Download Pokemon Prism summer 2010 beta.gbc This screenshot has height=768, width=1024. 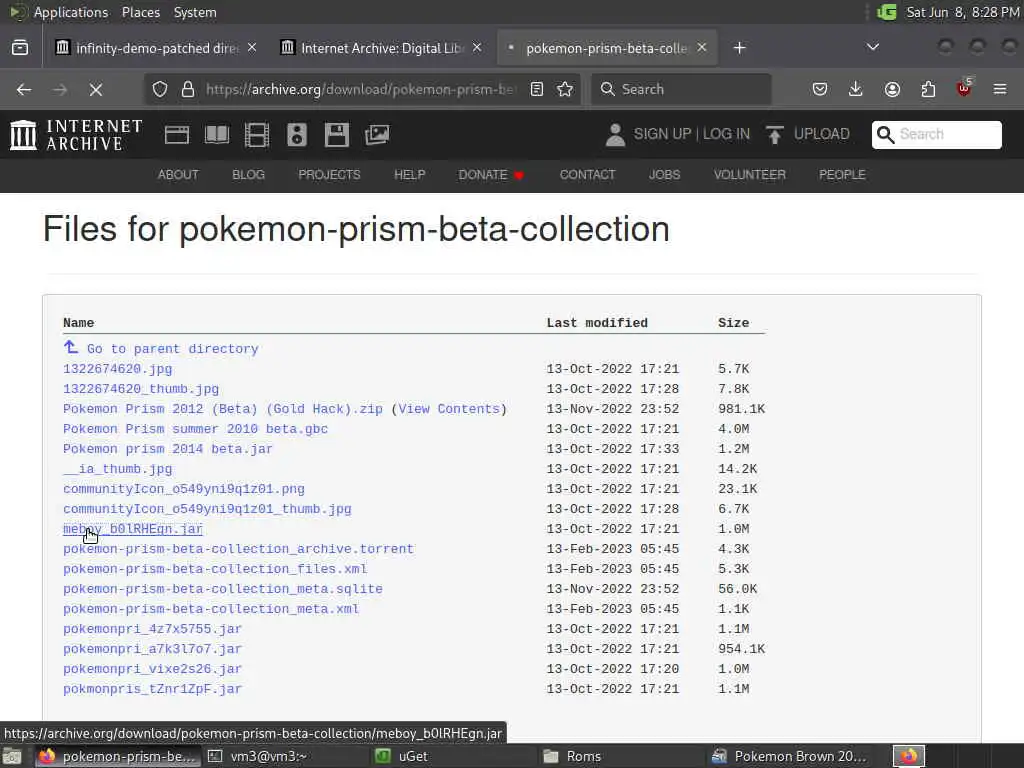195,429
